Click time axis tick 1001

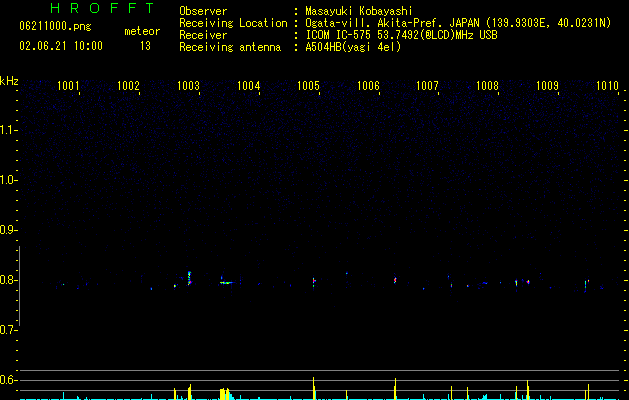68,86
